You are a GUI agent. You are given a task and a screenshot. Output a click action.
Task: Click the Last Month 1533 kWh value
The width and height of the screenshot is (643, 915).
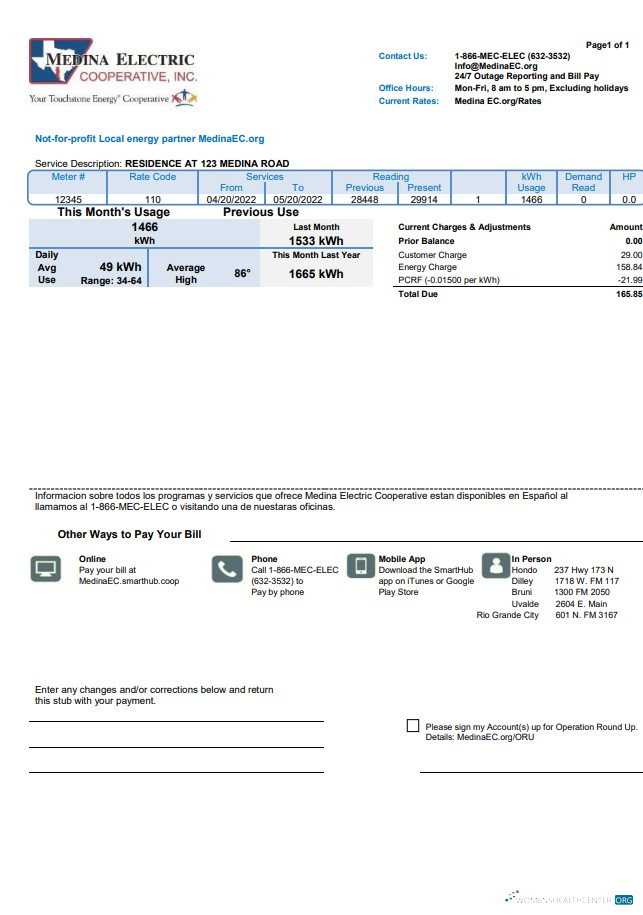(x=316, y=241)
